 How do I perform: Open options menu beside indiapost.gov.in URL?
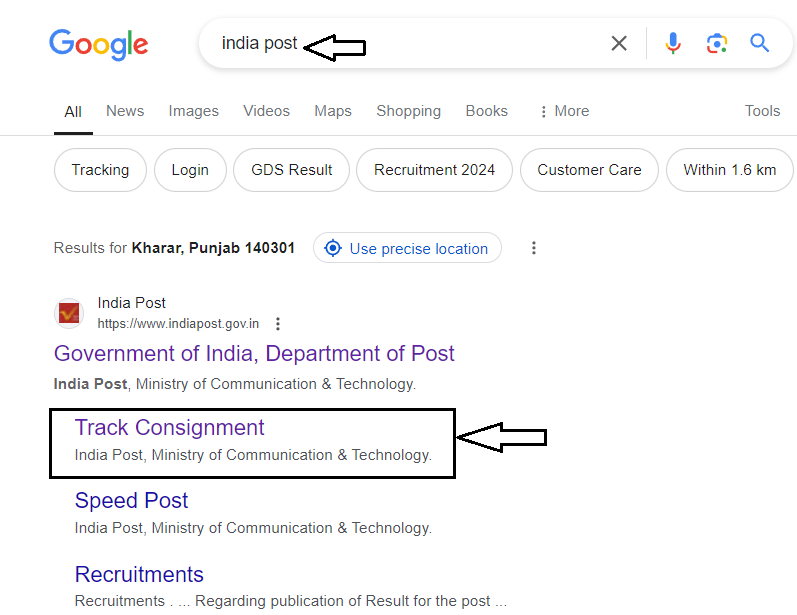tap(278, 324)
